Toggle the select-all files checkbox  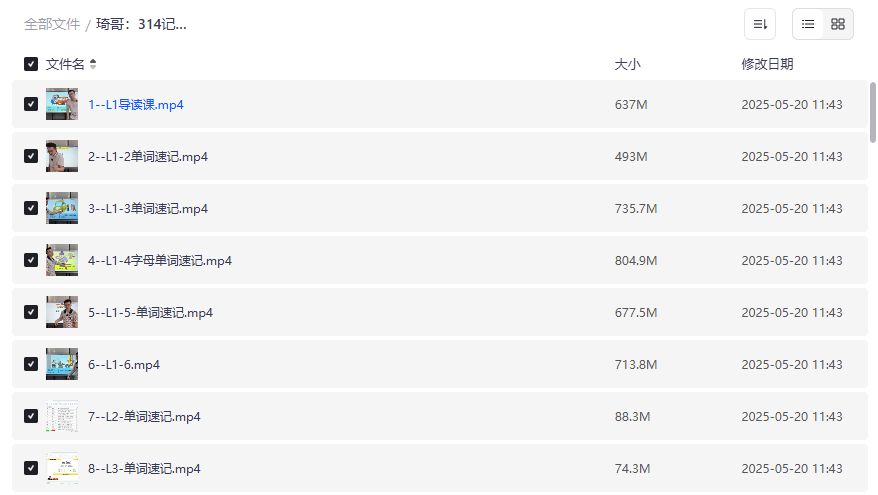(31, 64)
